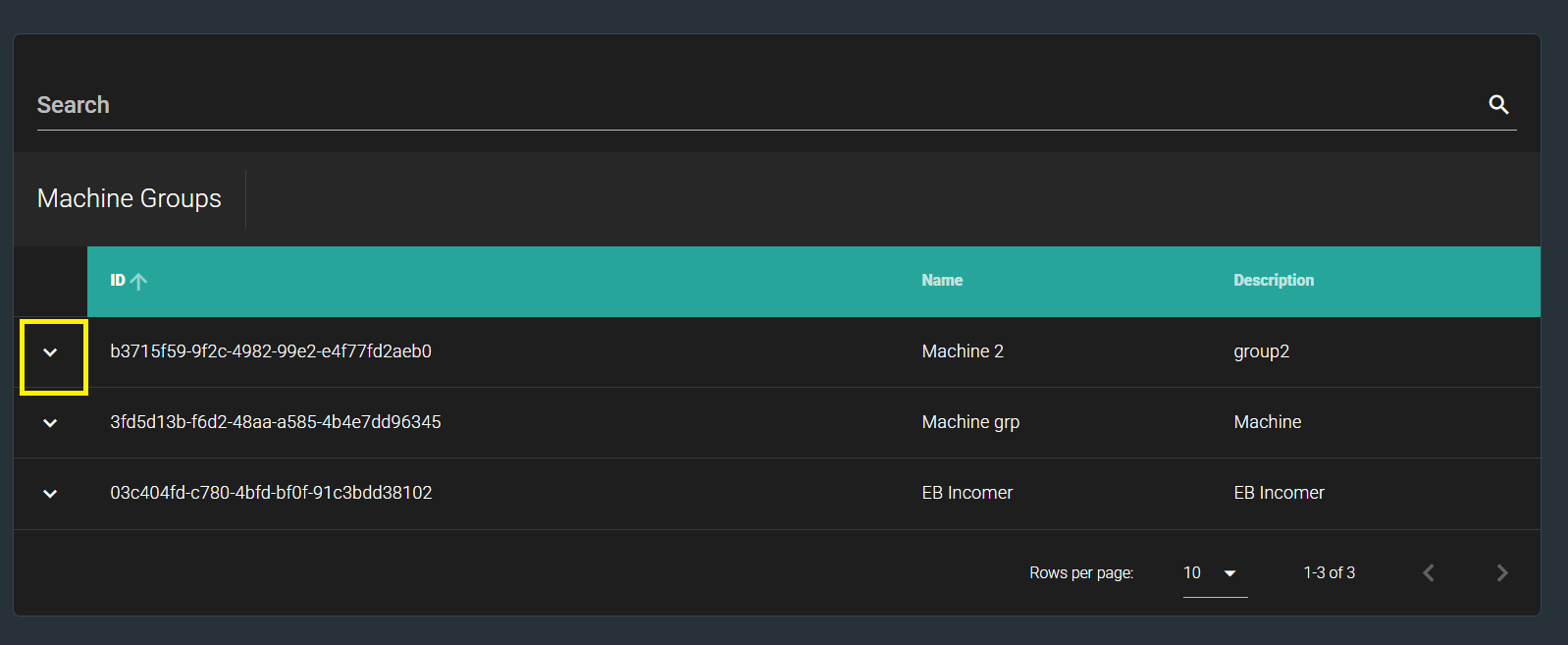
Task: Sort by the Description column header
Action: pyautogui.click(x=1273, y=281)
